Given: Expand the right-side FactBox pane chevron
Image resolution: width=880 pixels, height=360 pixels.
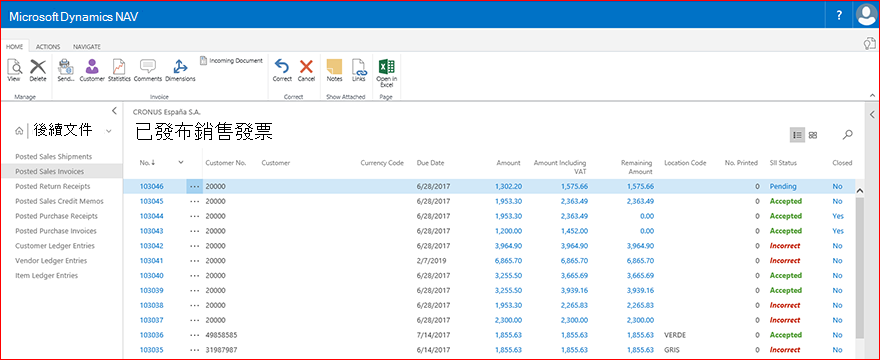Looking at the screenshot, I should point(872,115).
